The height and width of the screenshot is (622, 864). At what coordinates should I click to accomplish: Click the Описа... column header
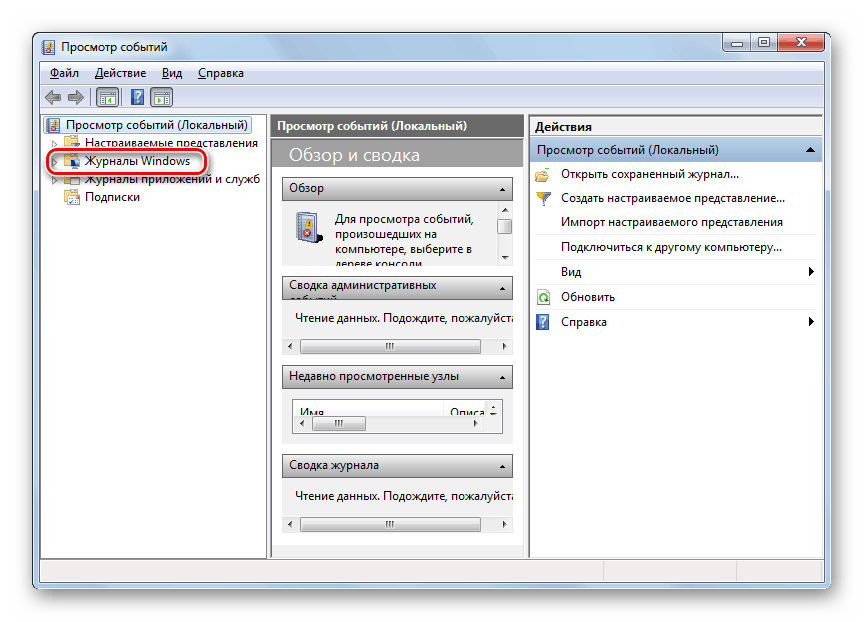tap(465, 410)
